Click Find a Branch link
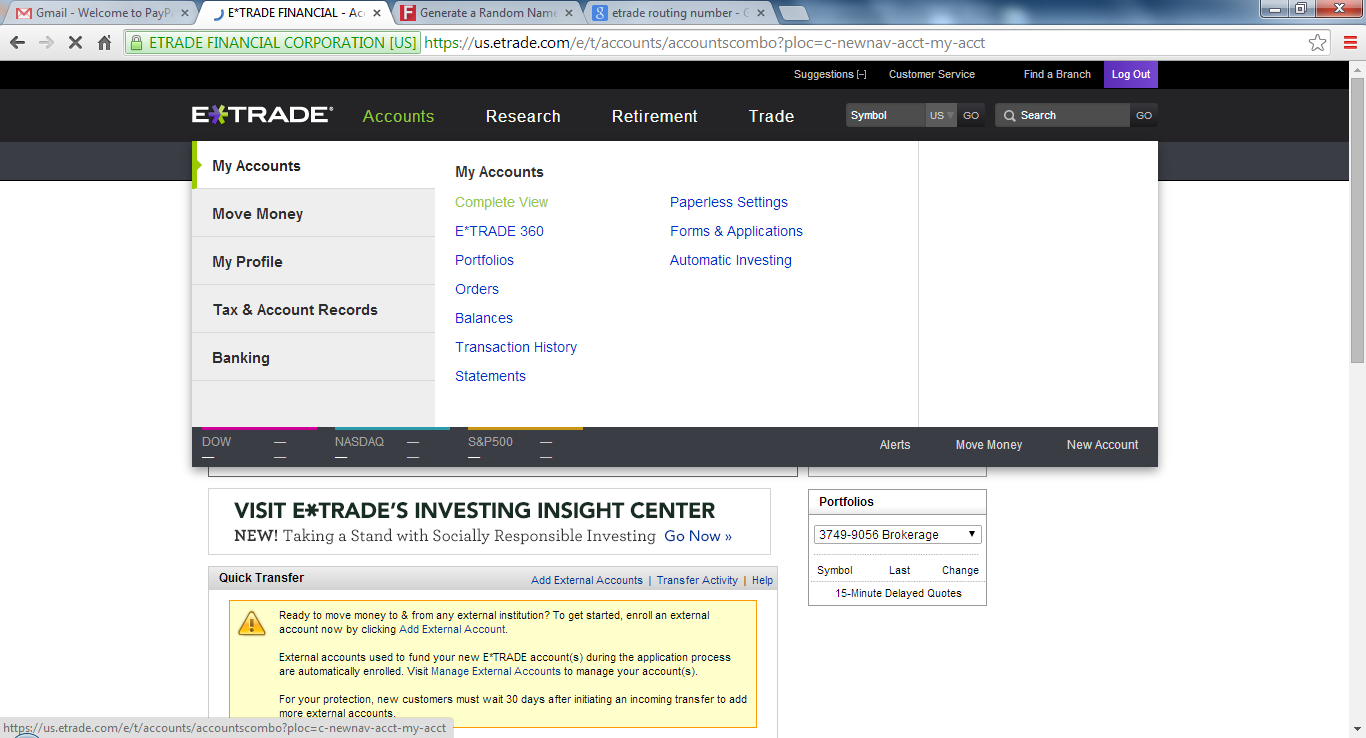The width and height of the screenshot is (1366, 738). (x=1057, y=74)
